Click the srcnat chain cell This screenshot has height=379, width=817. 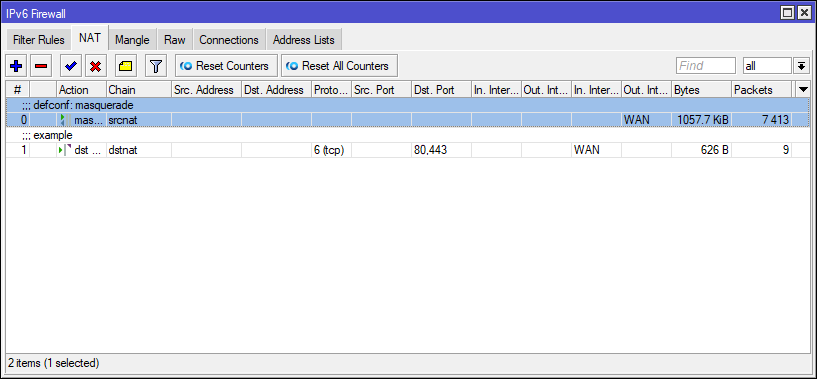(x=139, y=120)
